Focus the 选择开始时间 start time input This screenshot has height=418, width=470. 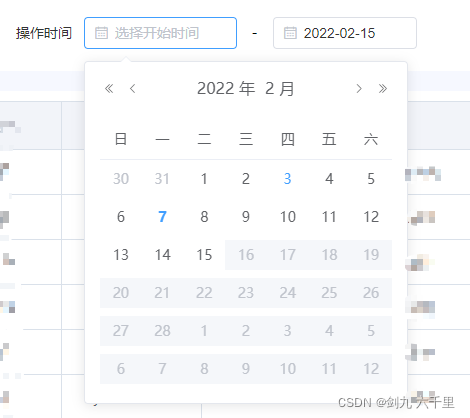click(x=160, y=33)
